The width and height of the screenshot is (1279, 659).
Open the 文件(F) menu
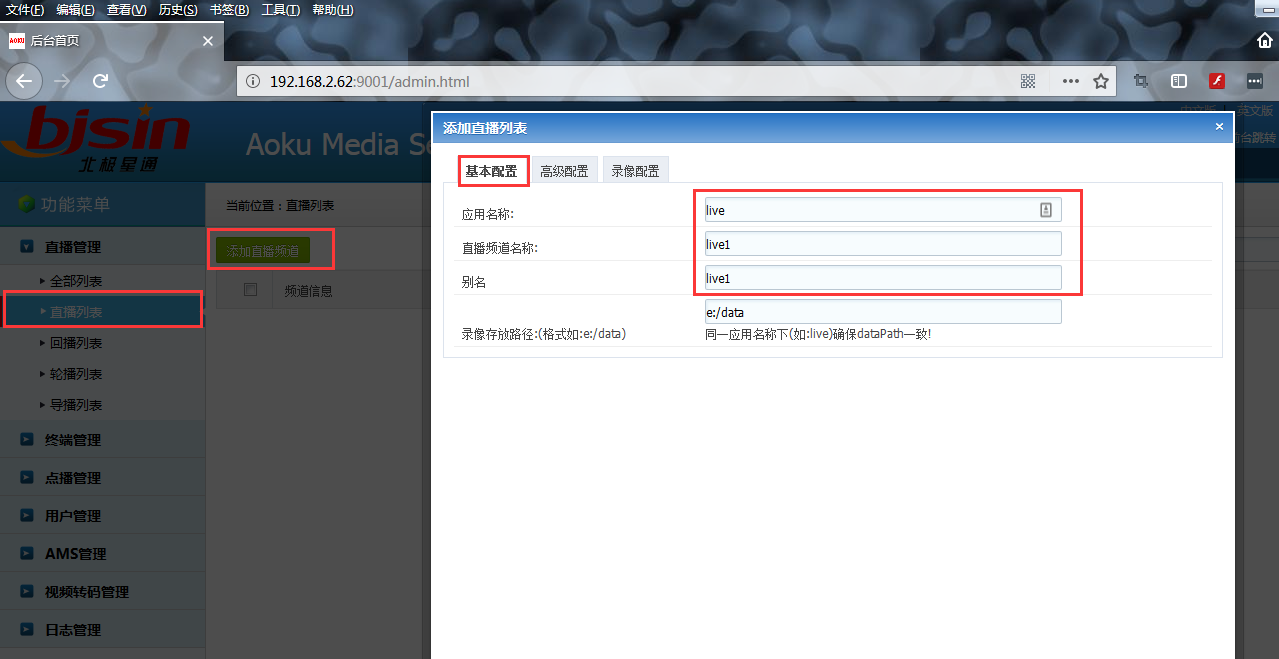point(26,10)
